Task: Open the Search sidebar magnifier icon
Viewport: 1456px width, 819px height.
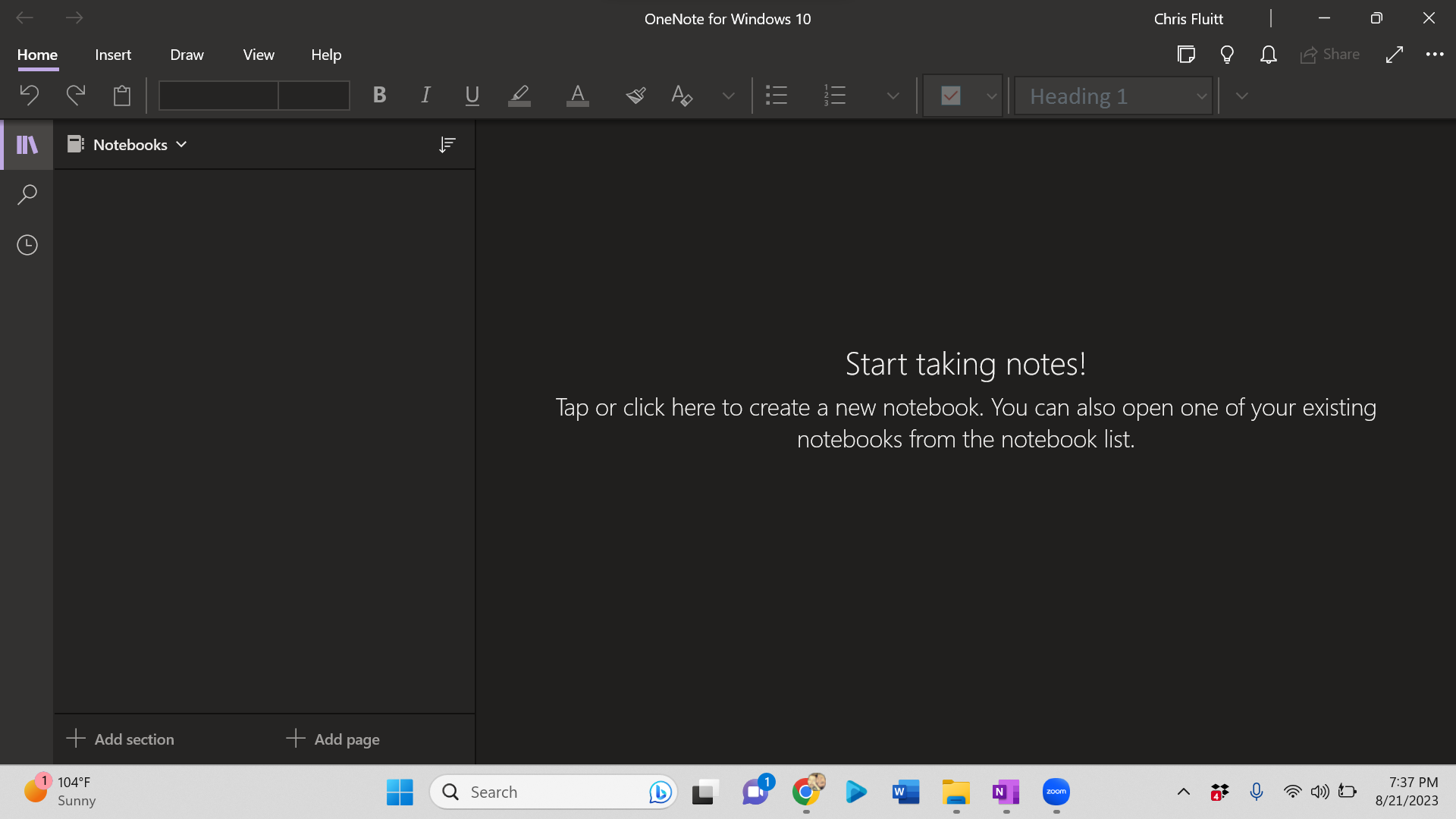Action: point(27,195)
